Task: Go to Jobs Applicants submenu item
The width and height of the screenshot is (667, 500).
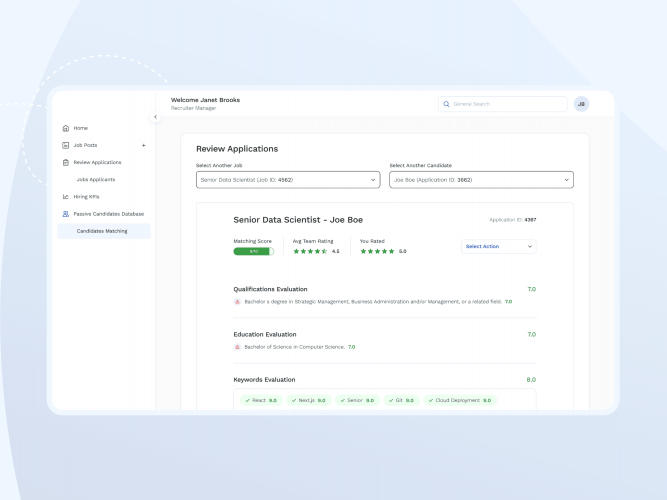Action: pyautogui.click(x=96, y=180)
